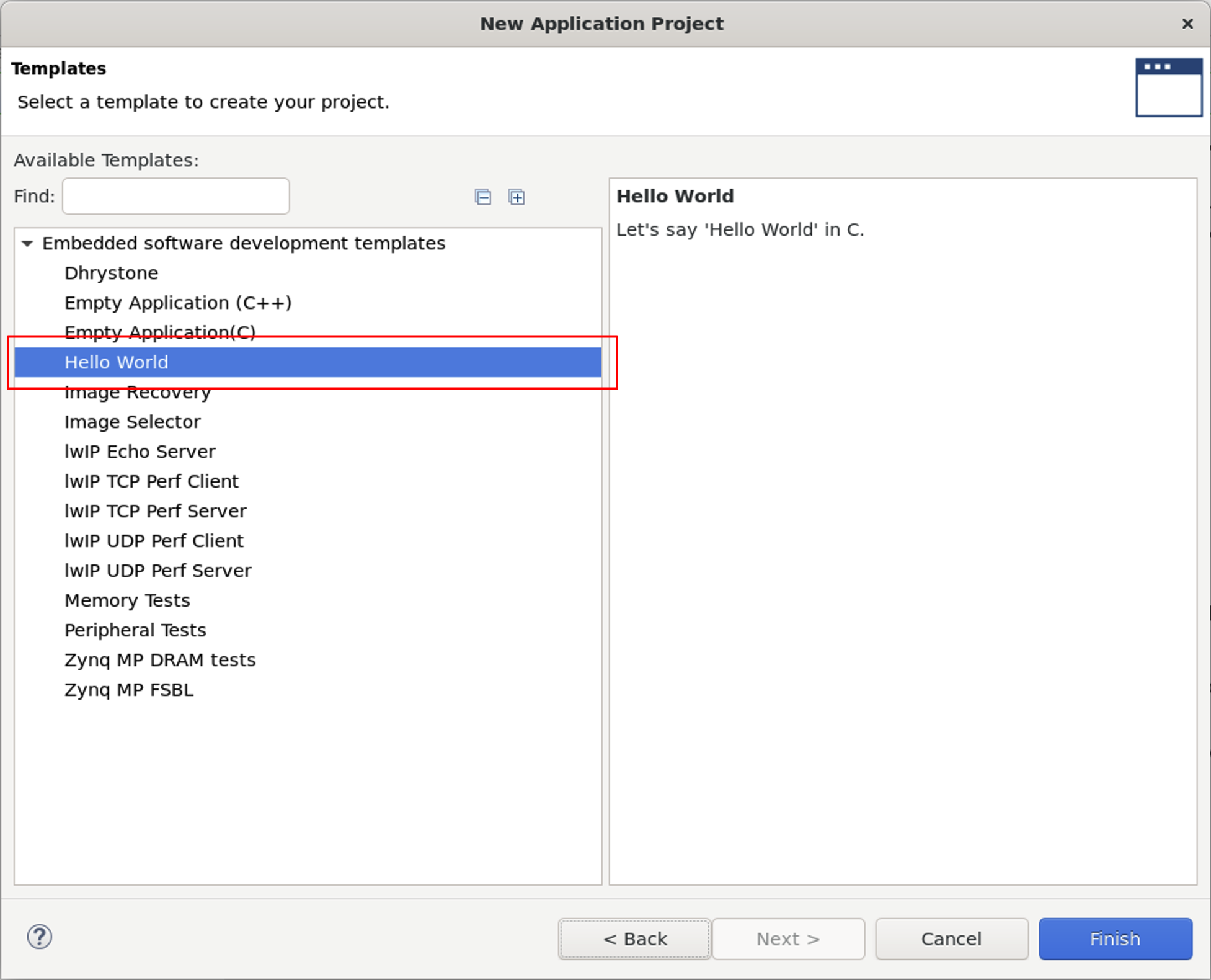Choose the Hello World template
The width and height of the screenshot is (1211, 980).
click(117, 362)
